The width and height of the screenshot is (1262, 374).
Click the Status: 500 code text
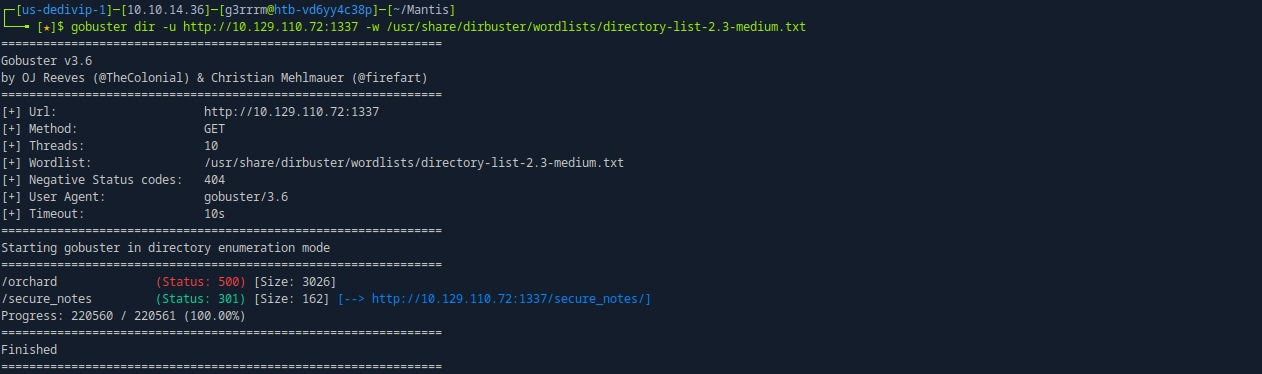(201, 282)
